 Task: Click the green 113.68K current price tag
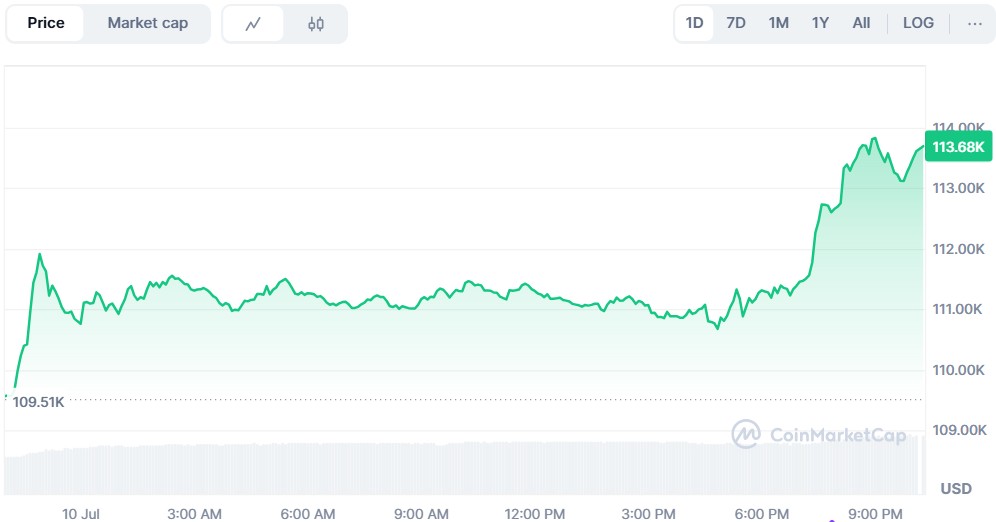click(958, 148)
